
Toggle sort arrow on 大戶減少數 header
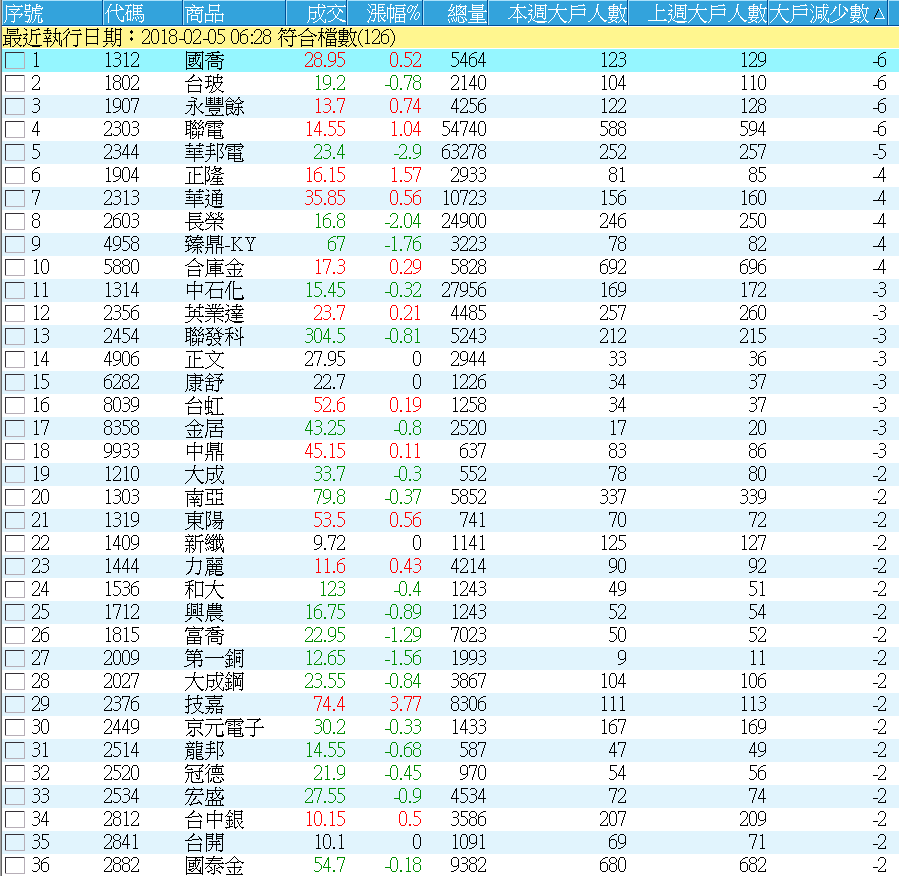point(880,14)
